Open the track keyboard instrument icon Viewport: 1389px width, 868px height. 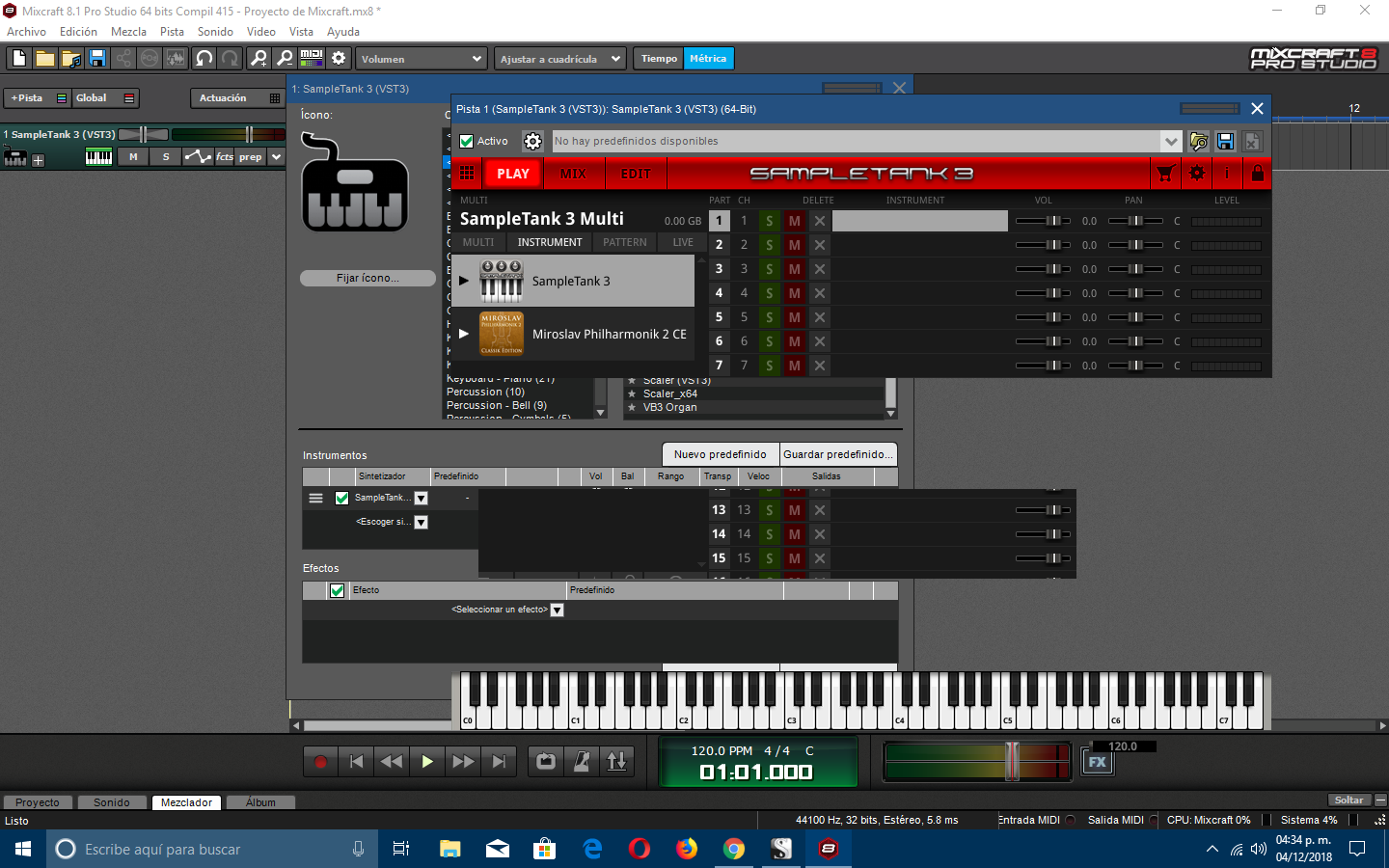point(98,156)
